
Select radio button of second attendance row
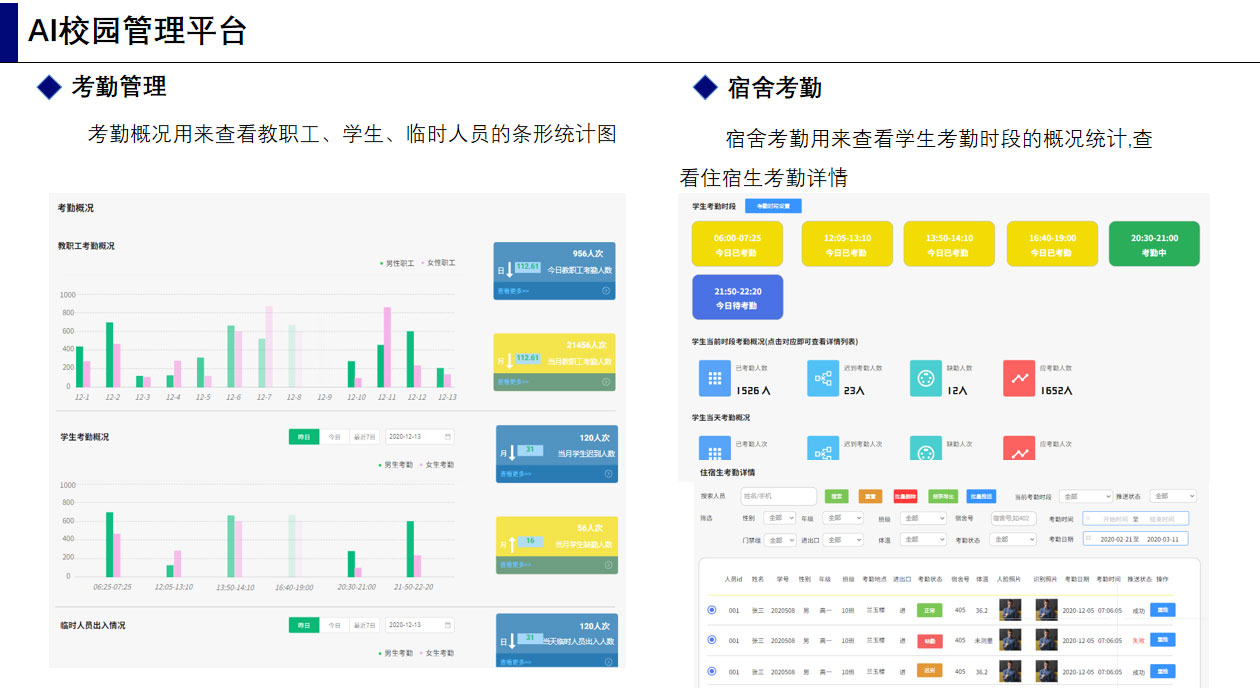click(712, 640)
